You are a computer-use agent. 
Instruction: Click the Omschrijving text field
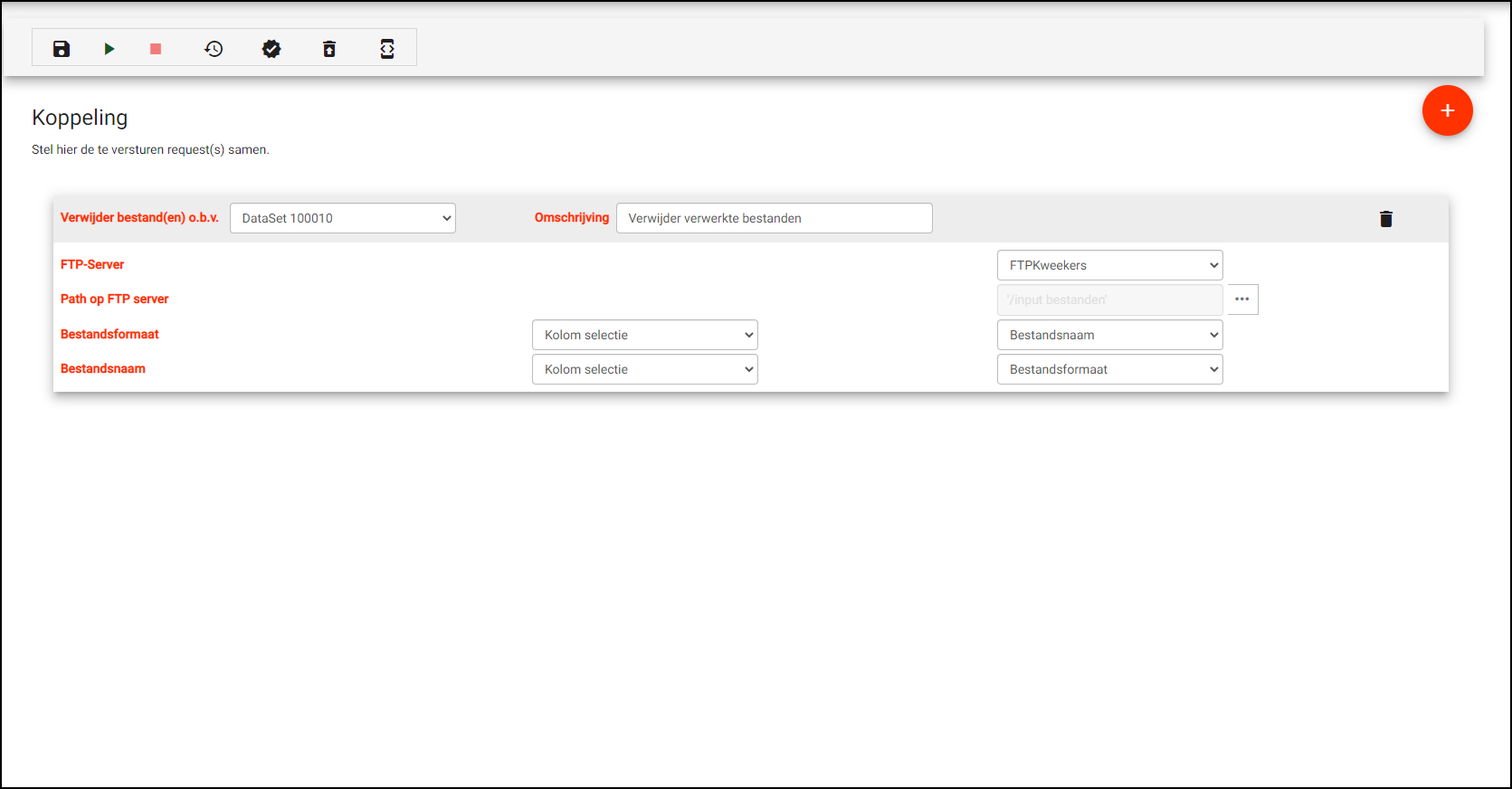pos(774,218)
